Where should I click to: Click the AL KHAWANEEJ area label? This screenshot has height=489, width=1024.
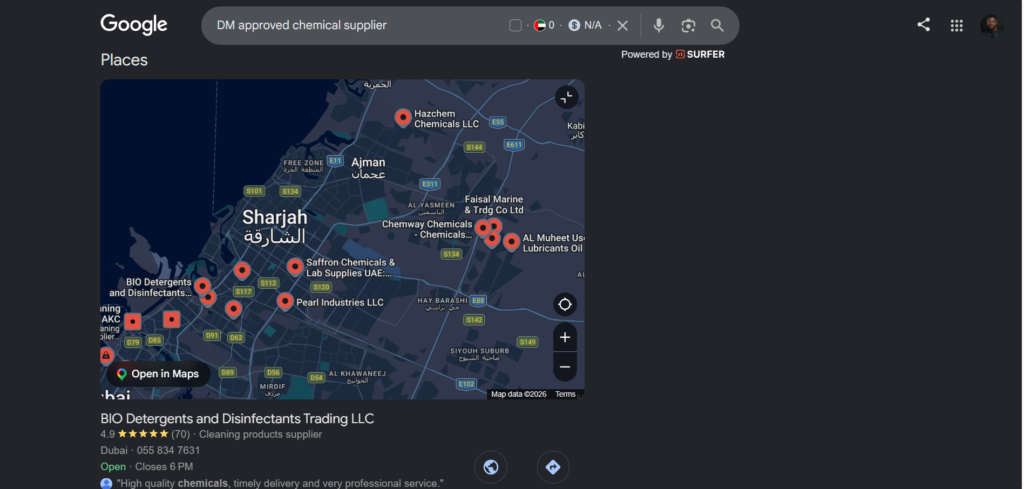coord(357,377)
